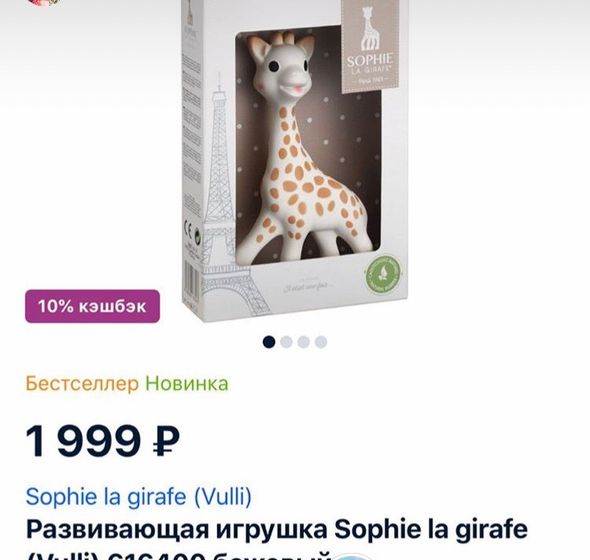
Task: Open the Бестселлер tag
Action: (x=82, y=383)
